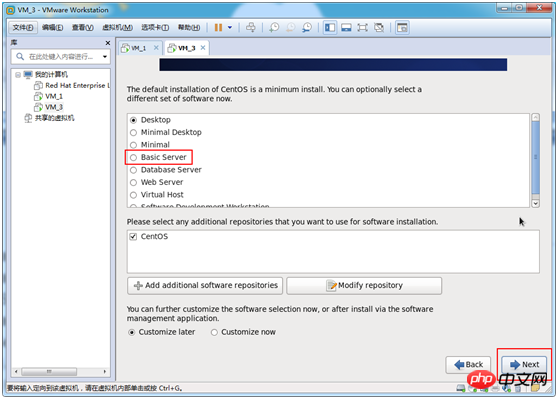Send Ctrl+Alt+Del to the virtual machine
Image resolution: width=558 pixels, height=399 pixels.
251,27
